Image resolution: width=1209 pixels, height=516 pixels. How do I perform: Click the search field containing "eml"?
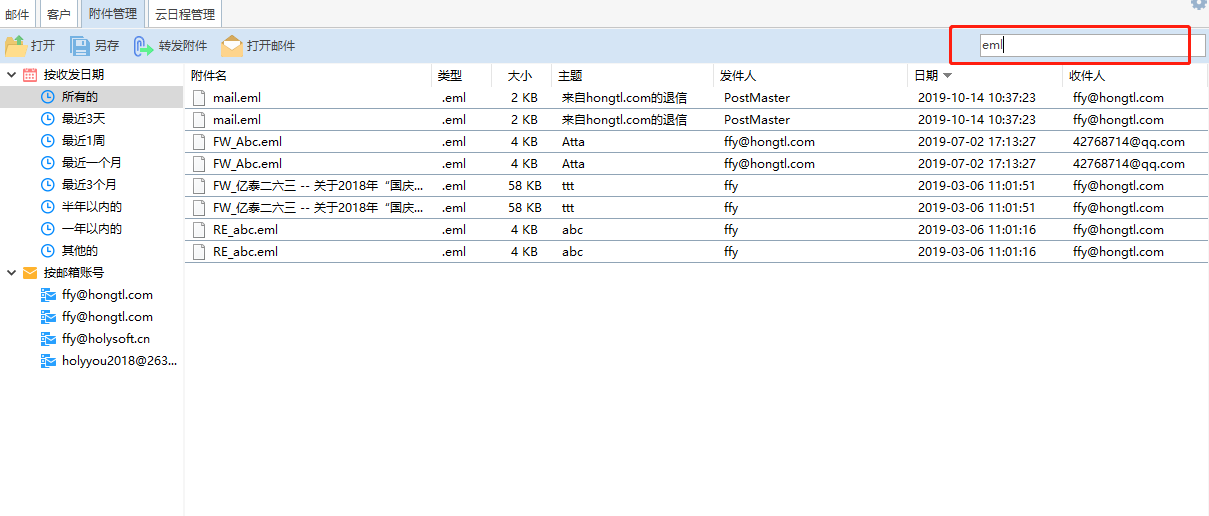click(1080, 45)
